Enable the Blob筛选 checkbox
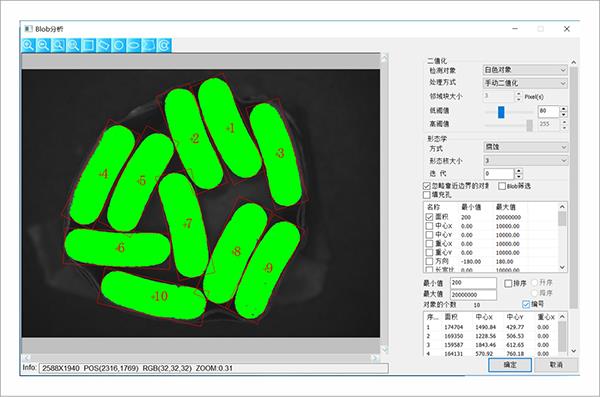Screen dimensions: 600x397 pyautogui.click(x=502, y=186)
